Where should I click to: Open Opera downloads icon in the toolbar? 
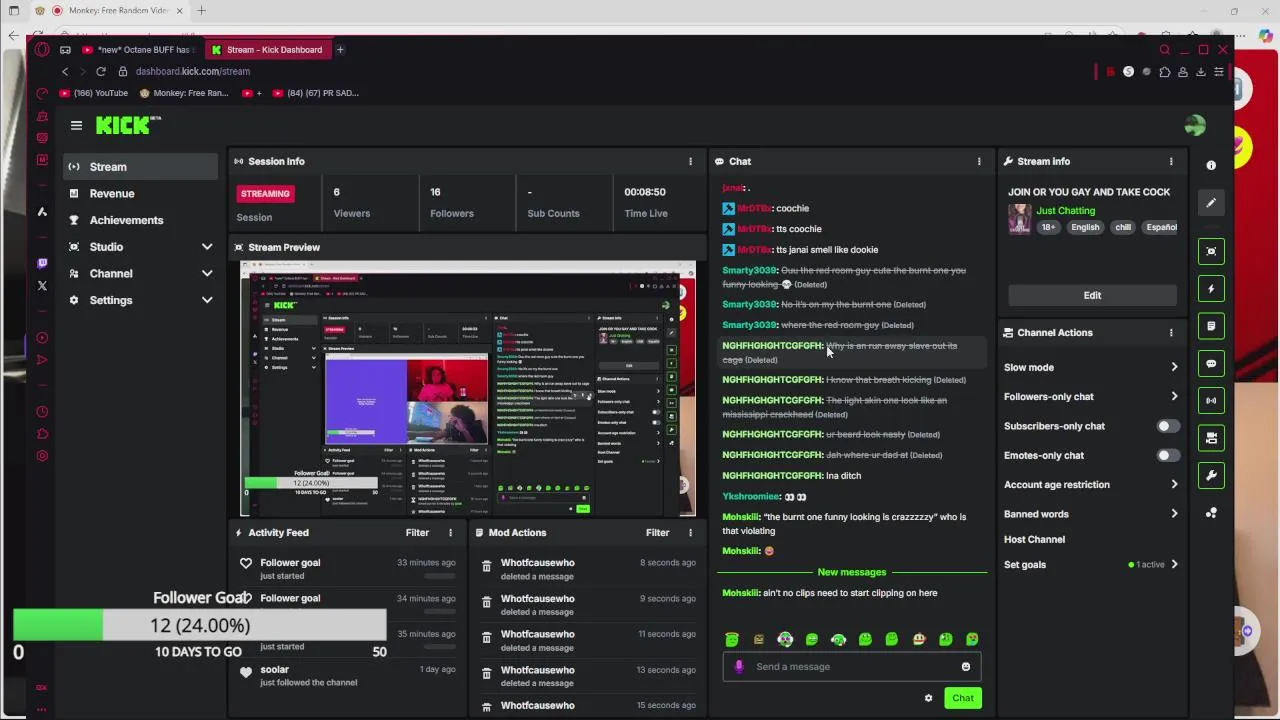(x=1201, y=72)
